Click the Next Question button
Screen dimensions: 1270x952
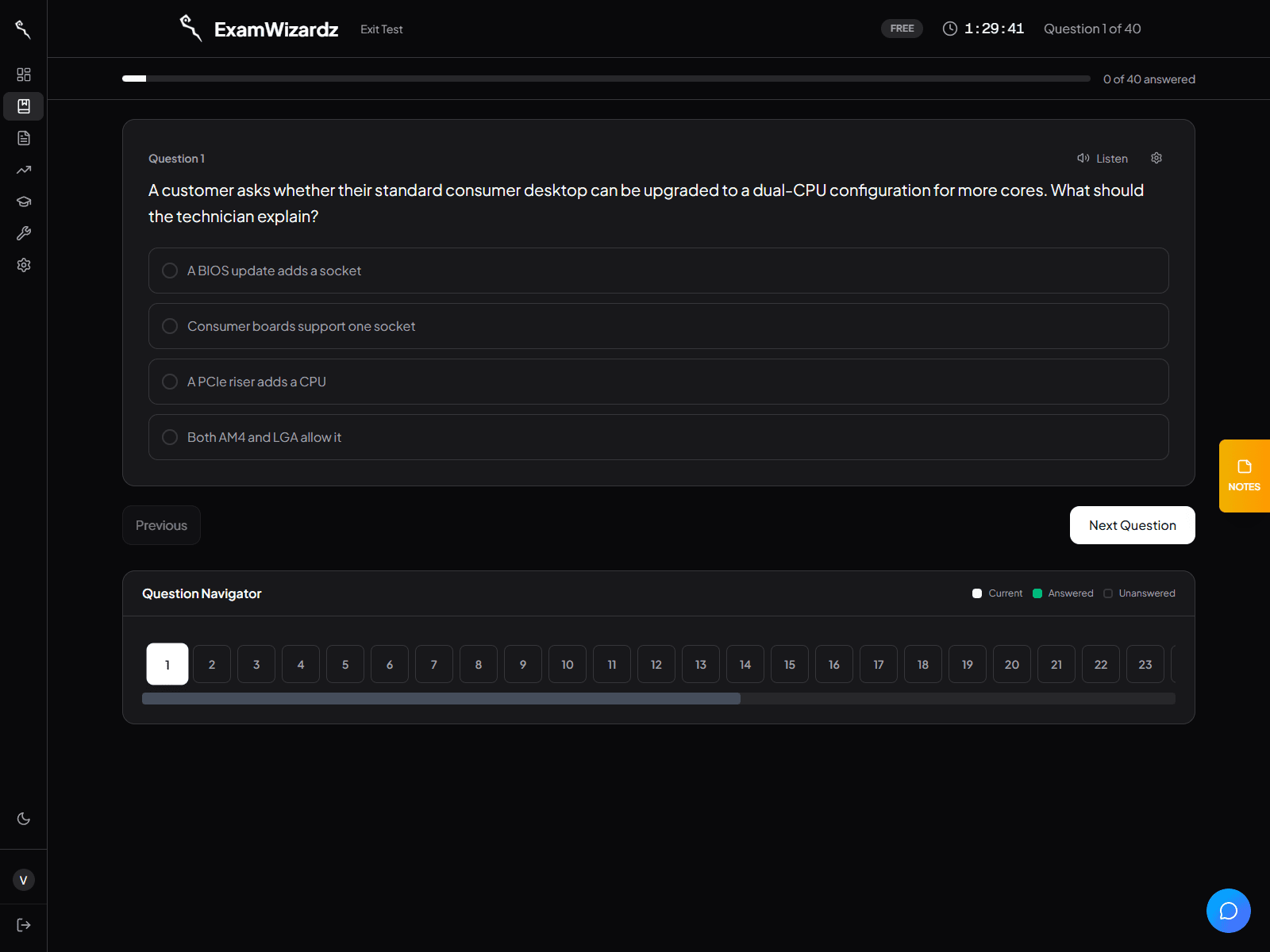click(1132, 525)
